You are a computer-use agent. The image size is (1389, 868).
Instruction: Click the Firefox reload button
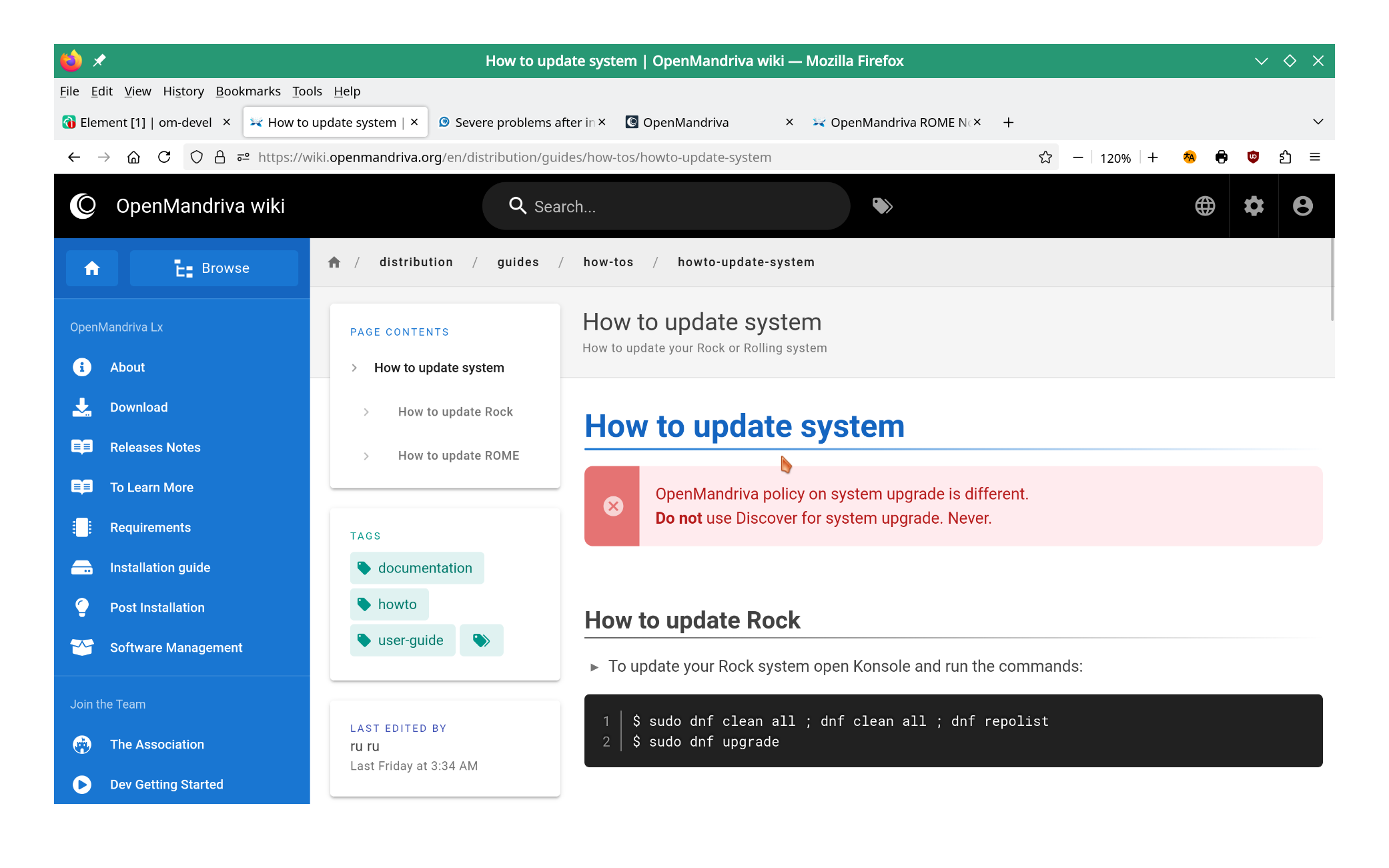(x=164, y=157)
